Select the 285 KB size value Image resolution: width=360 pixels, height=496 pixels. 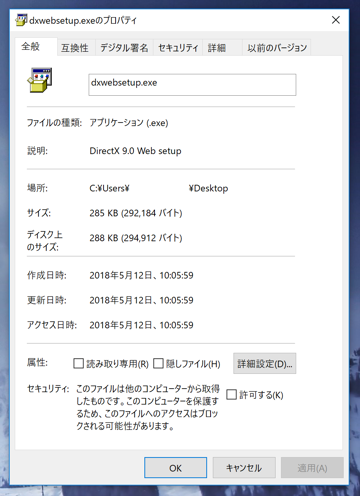tap(136, 213)
